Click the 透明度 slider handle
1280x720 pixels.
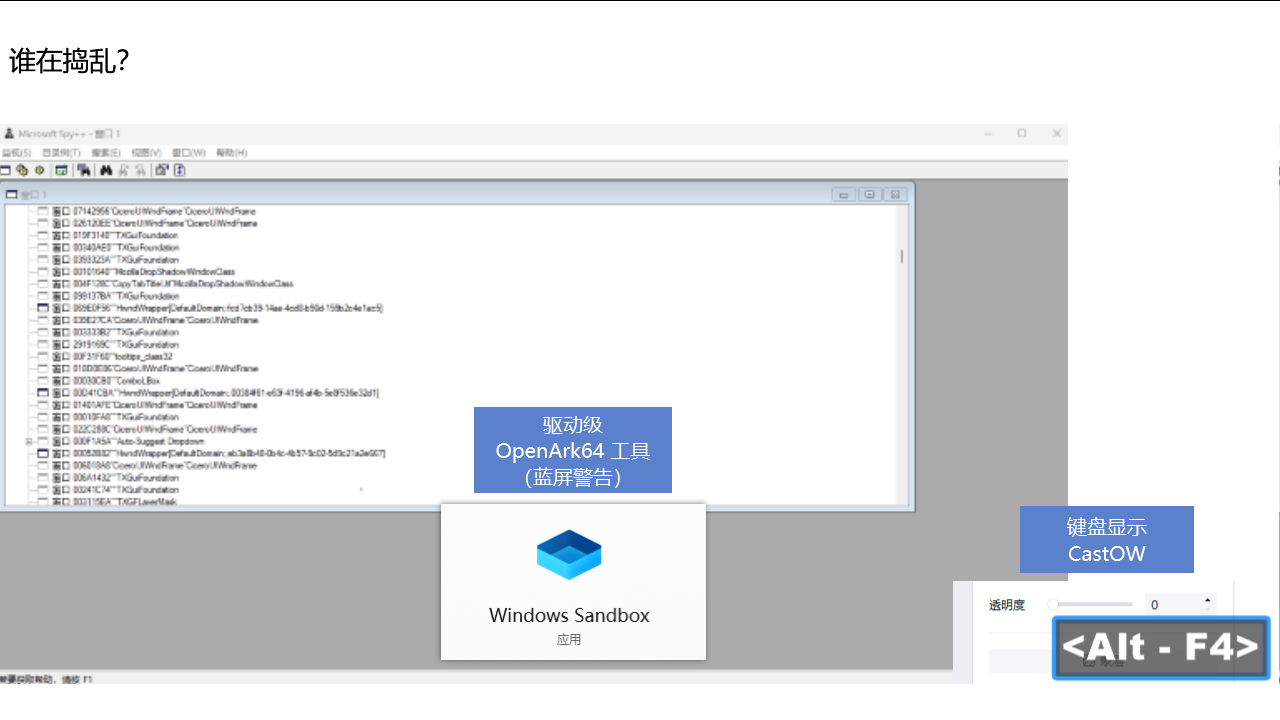pyautogui.click(x=1053, y=604)
